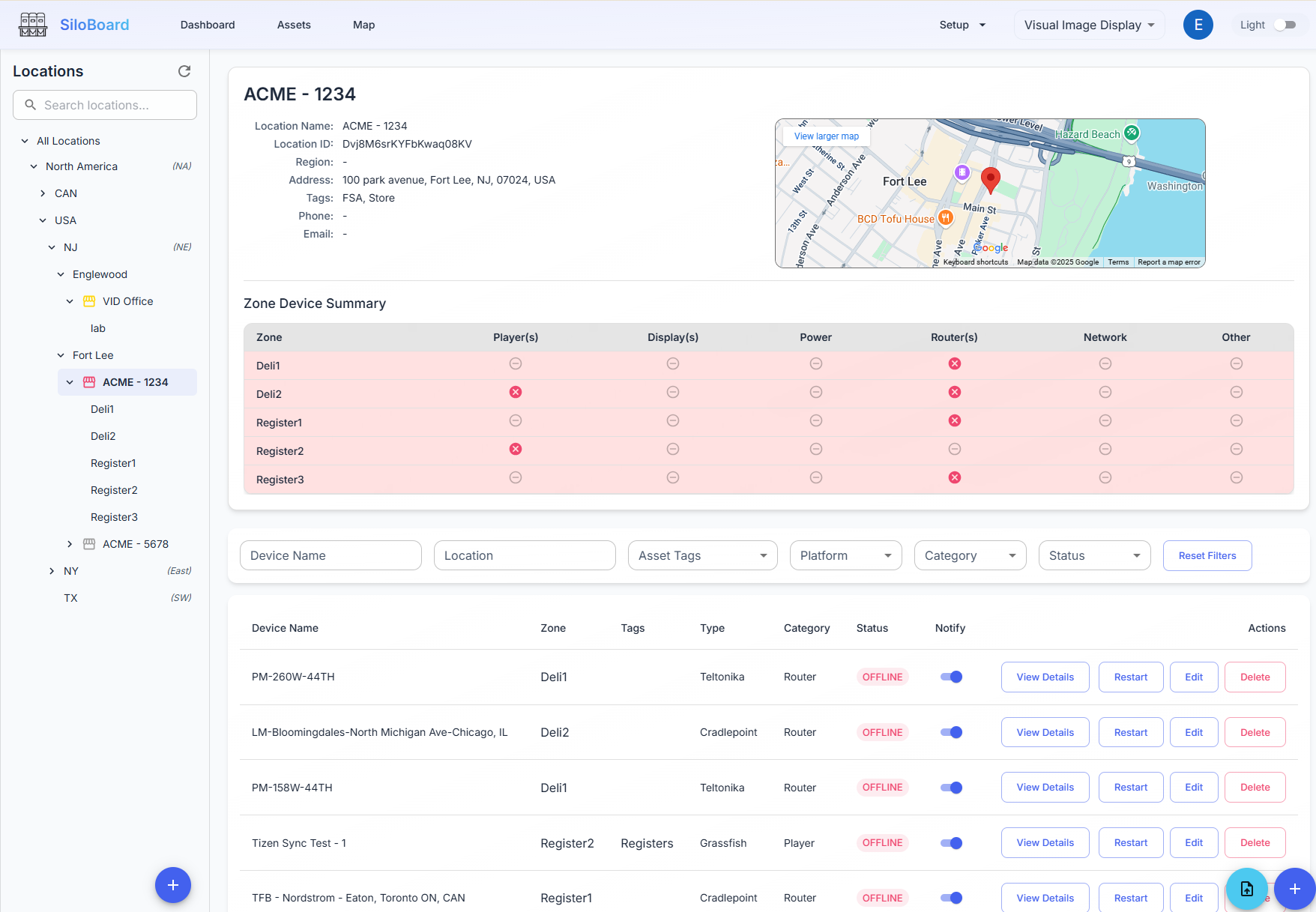Click the add device plus floating button
Viewport: 1316px width, 912px height.
(1294, 889)
